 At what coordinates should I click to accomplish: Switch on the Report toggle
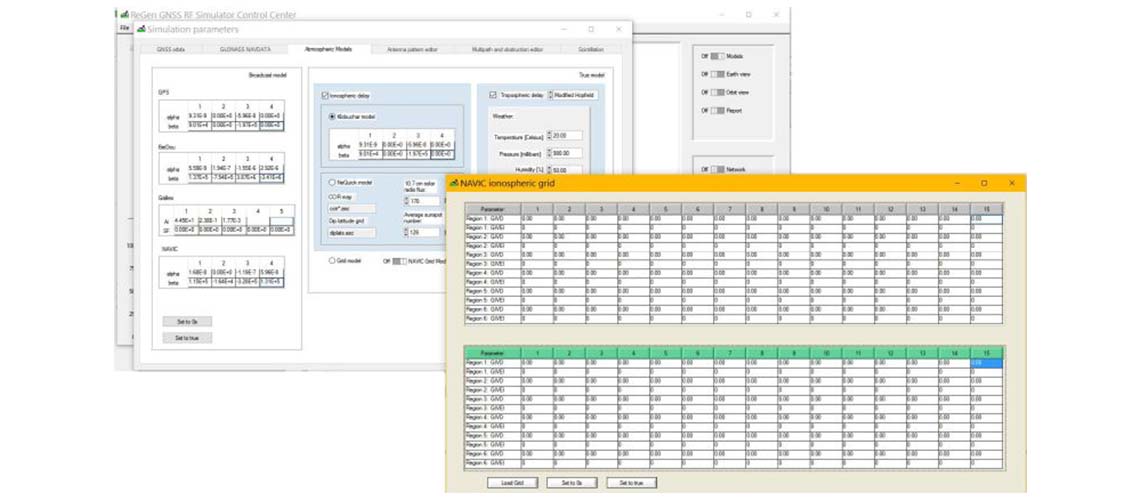click(717, 110)
